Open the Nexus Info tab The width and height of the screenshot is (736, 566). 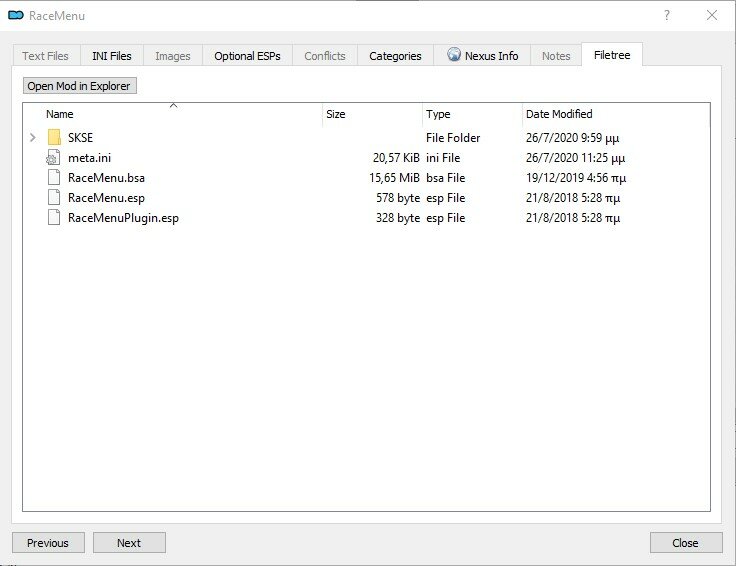pyautogui.click(x=482, y=56)
